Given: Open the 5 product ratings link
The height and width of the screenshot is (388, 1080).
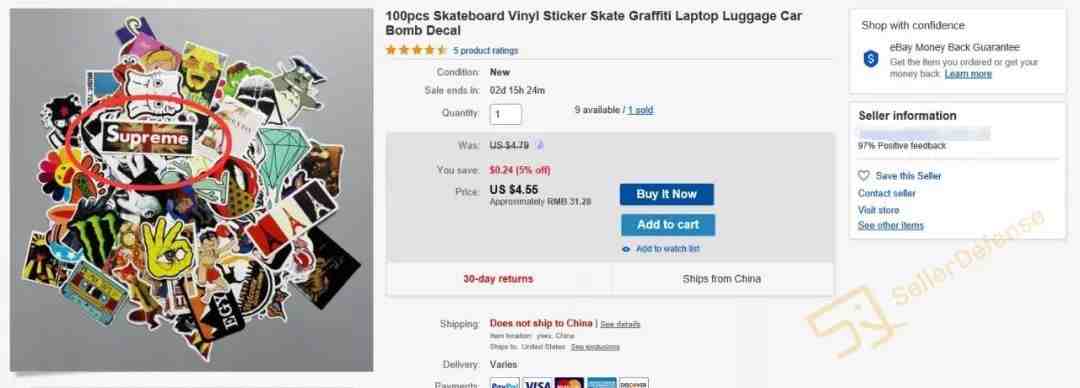Looking at the screenshot, I should [x=486, y=51].
